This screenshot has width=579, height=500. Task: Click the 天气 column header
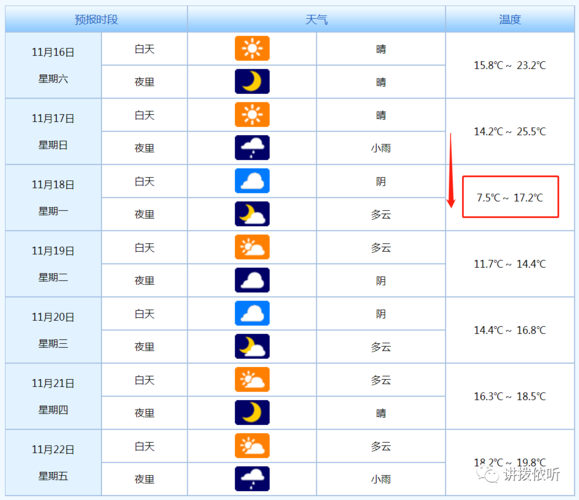316,19
